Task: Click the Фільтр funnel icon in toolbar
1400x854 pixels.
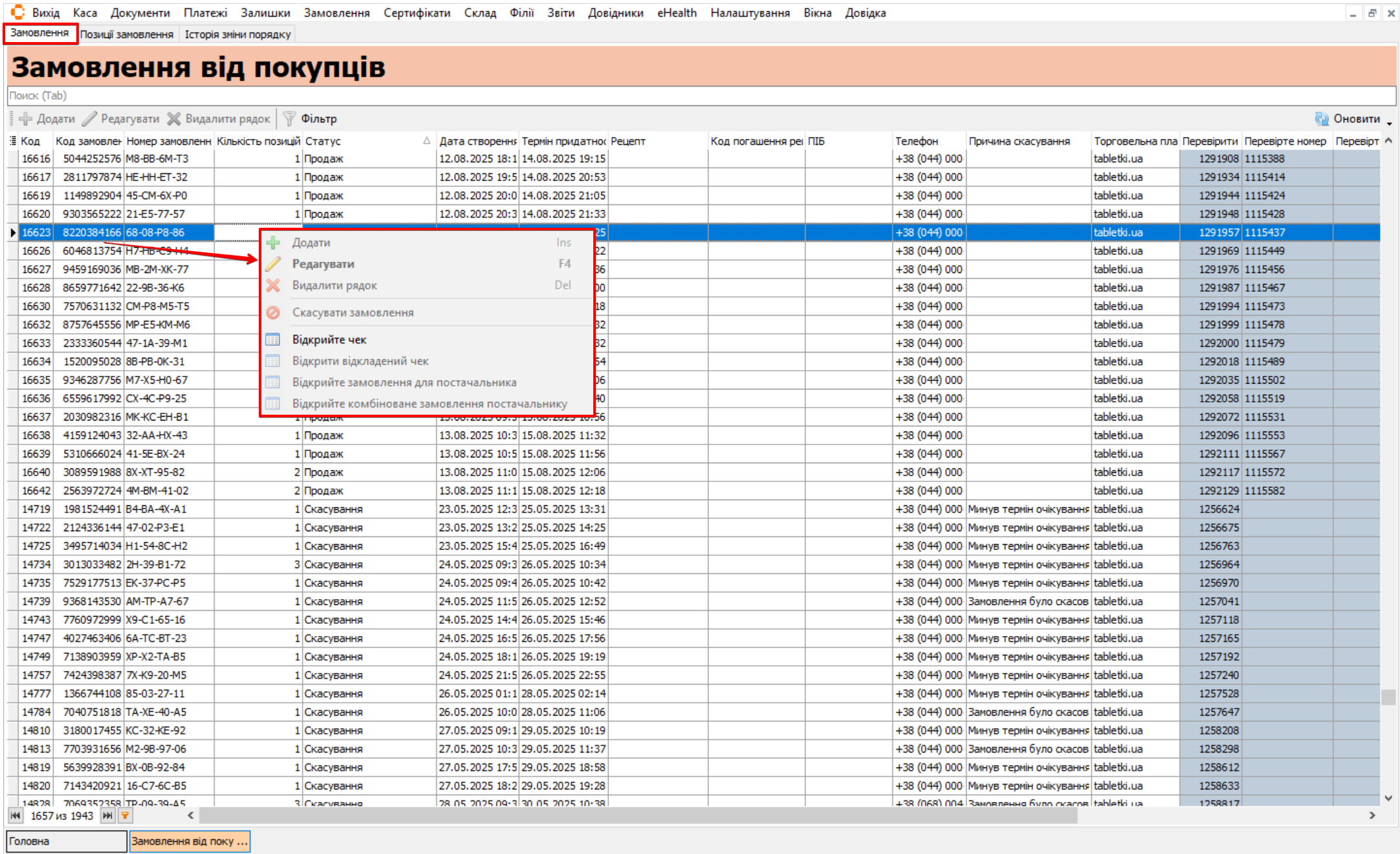Action: tap(289, 118)
